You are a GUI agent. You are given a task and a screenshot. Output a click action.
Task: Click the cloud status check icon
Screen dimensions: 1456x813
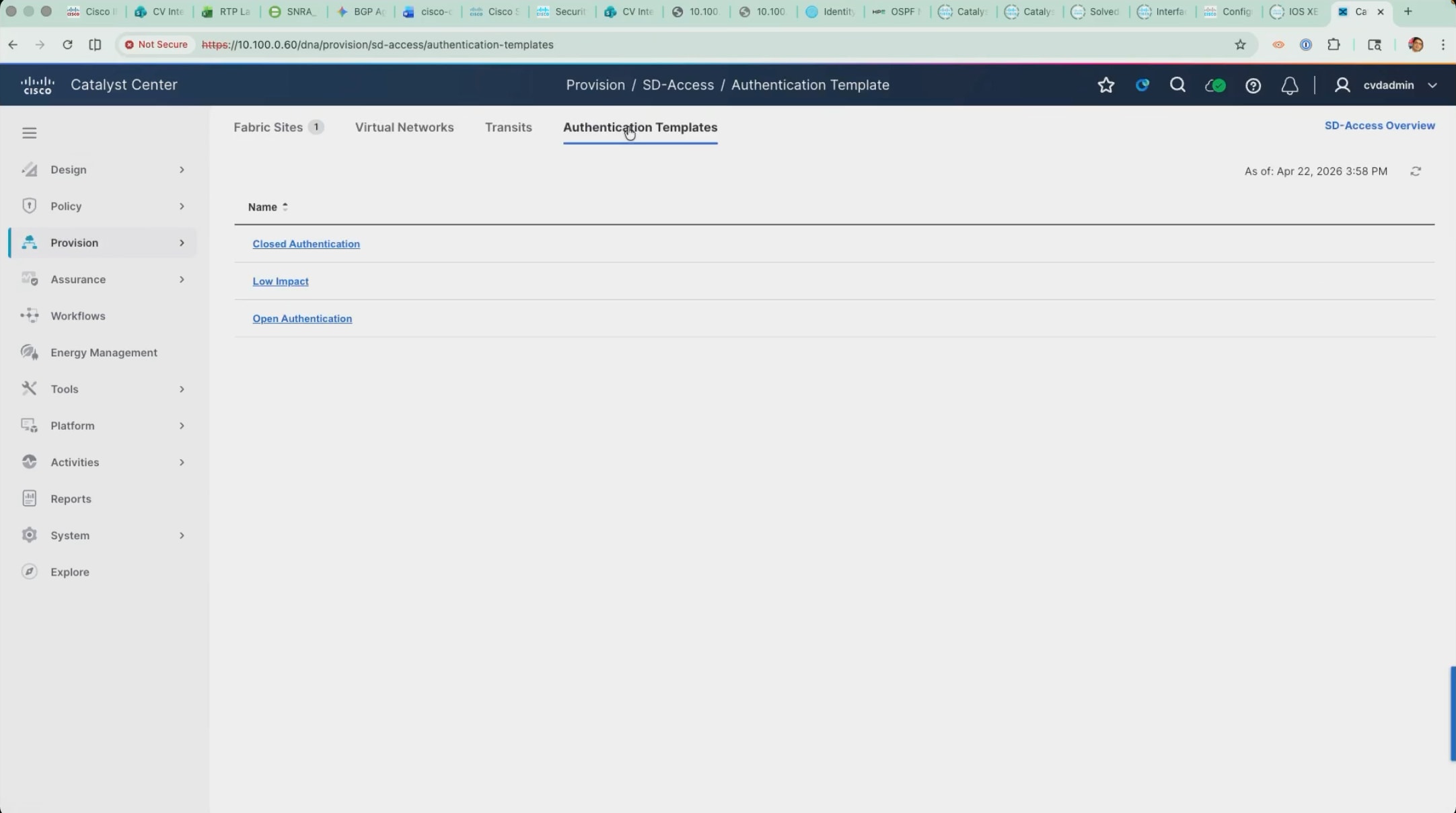1215,85
